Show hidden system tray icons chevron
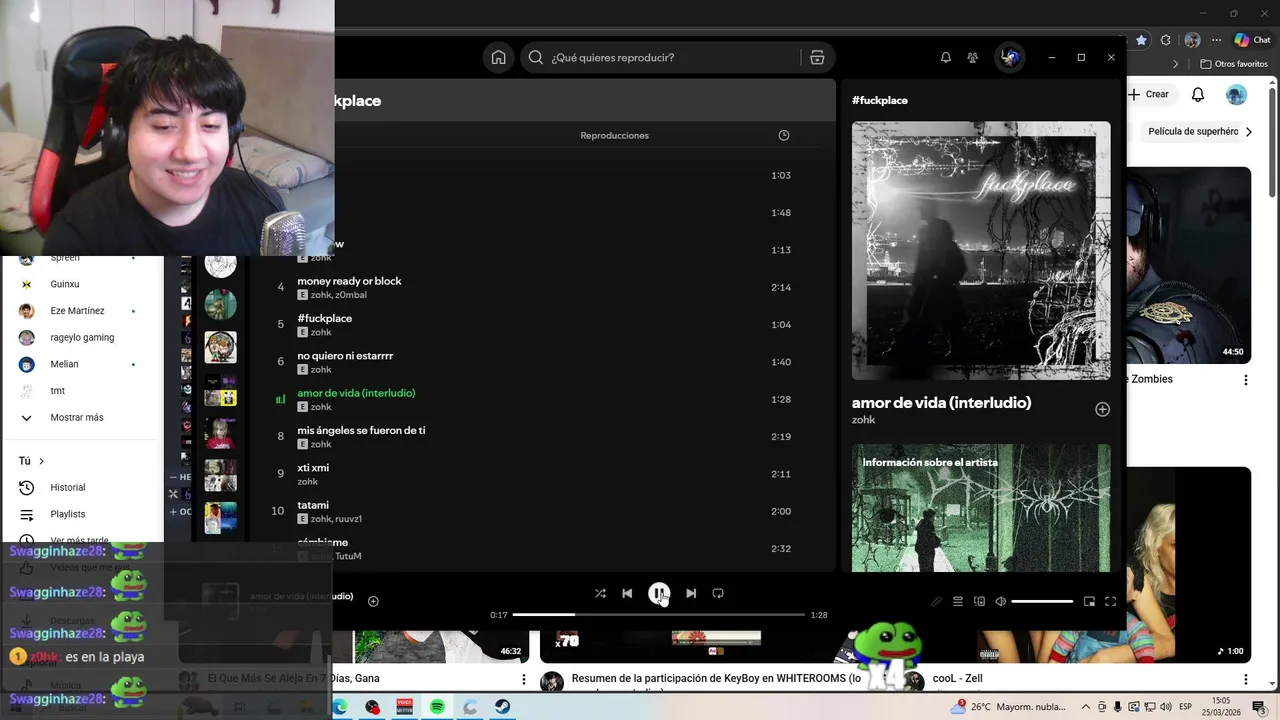 [x=1086, y=707]
